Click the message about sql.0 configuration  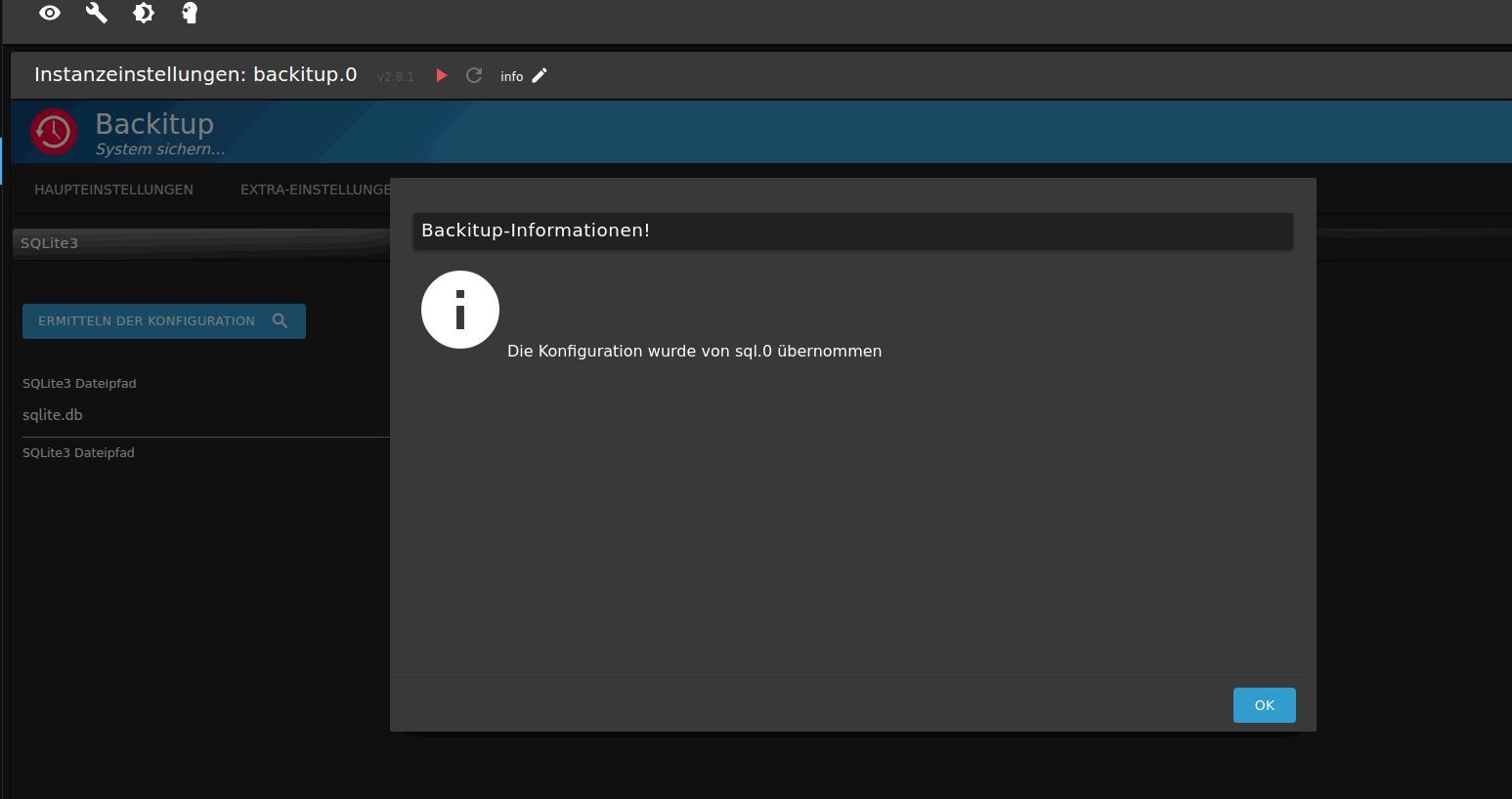click(x=694, y=351)
